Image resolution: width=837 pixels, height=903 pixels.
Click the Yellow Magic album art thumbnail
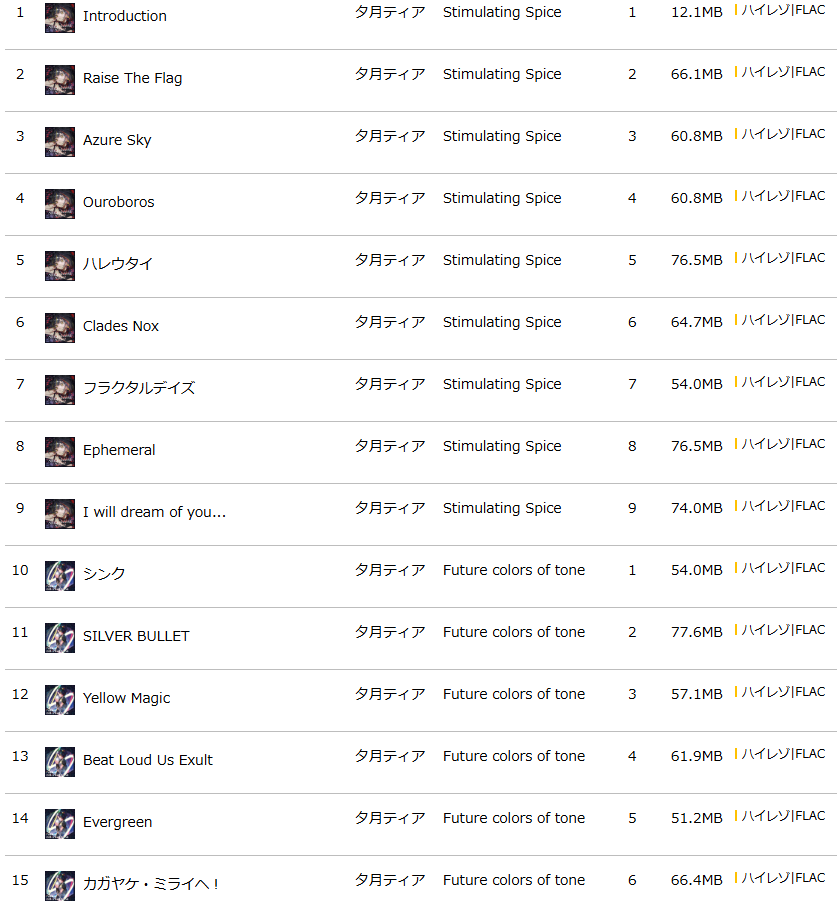click(59, 700)
